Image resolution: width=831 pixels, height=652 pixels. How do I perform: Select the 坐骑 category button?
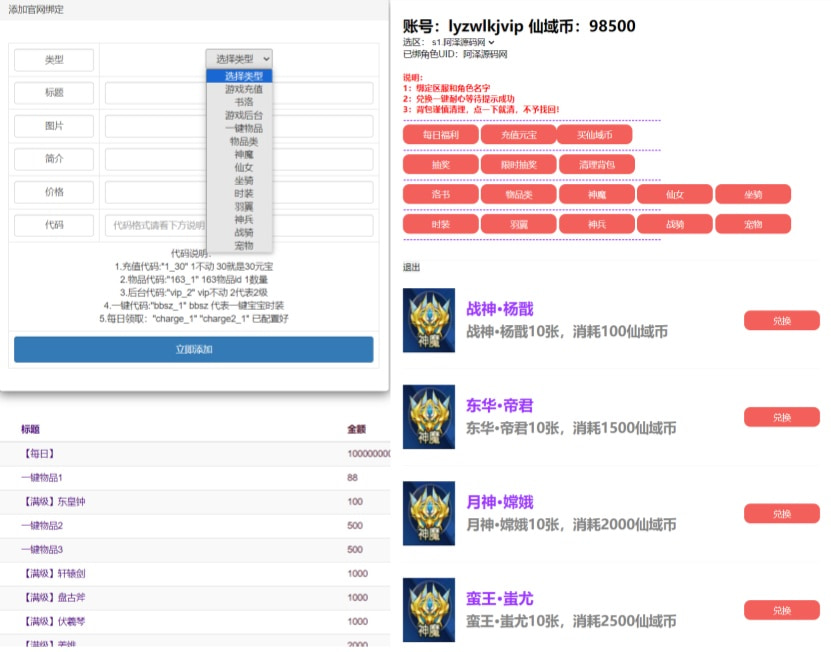coord(752,194)
